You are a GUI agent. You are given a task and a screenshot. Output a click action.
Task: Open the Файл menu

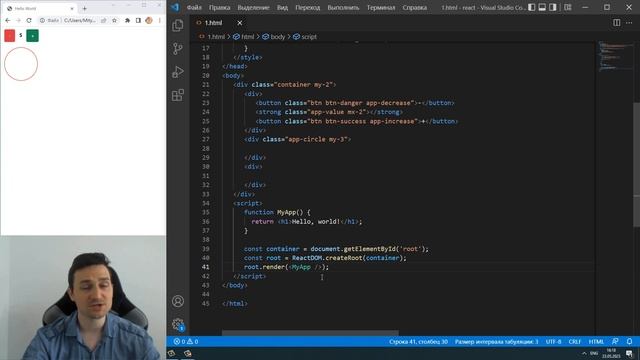pos(194,7)
